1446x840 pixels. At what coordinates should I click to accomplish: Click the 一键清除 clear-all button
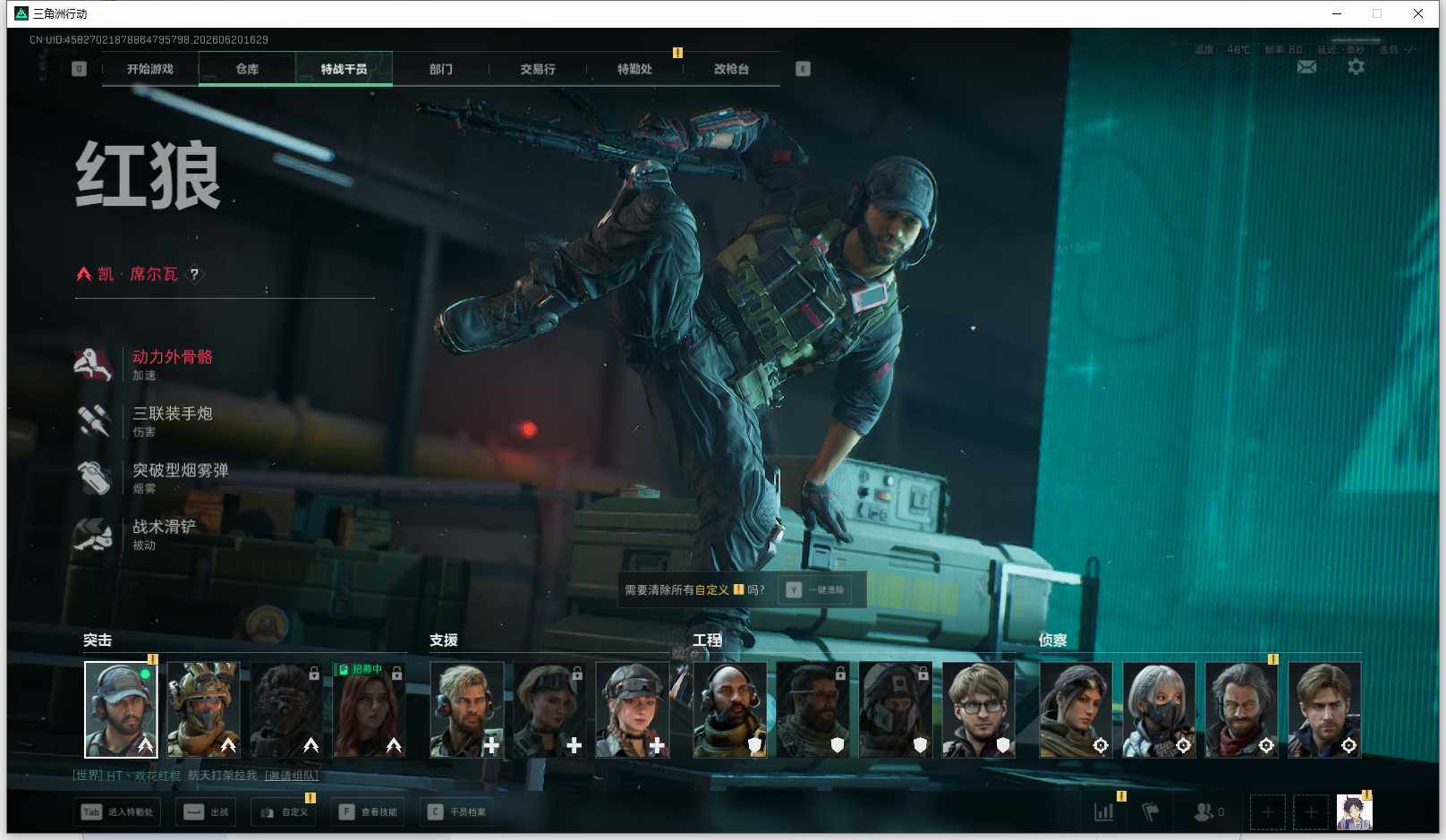pyautogui.click(x=815, y=590)
